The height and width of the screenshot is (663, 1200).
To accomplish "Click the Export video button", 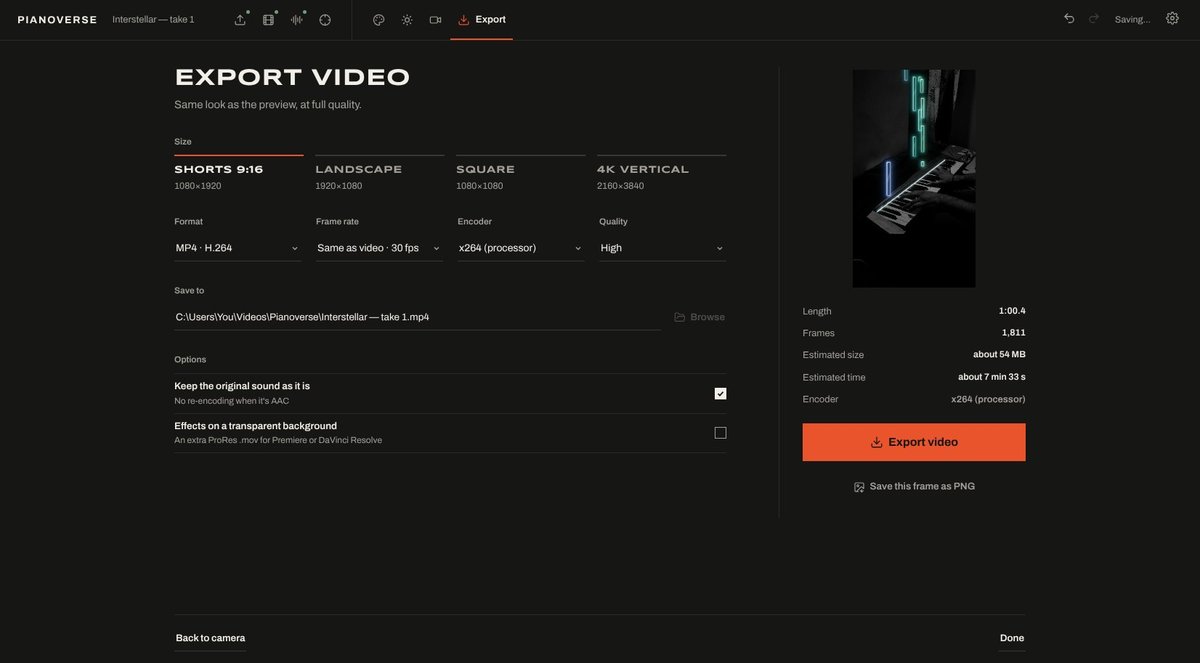I will pyautogui.click(x=914, y=442).
